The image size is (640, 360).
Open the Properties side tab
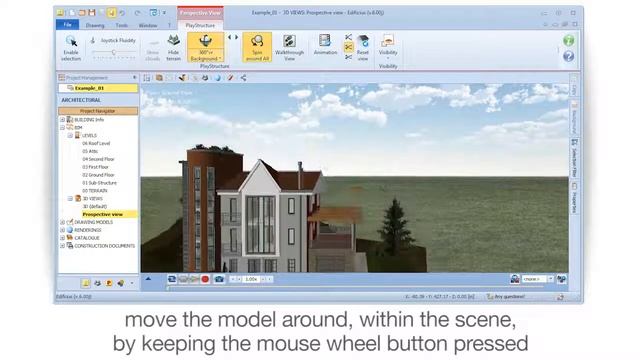pyautogui.click(x=574, y=198)
